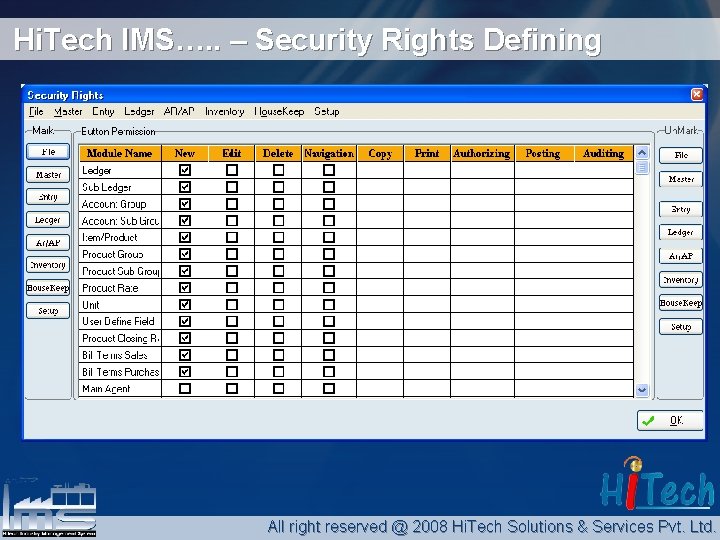The height and width of the screenshot is (540, 720).
Task: Click the Inventory button in UnMark group
Action: [x=681, y=280]
